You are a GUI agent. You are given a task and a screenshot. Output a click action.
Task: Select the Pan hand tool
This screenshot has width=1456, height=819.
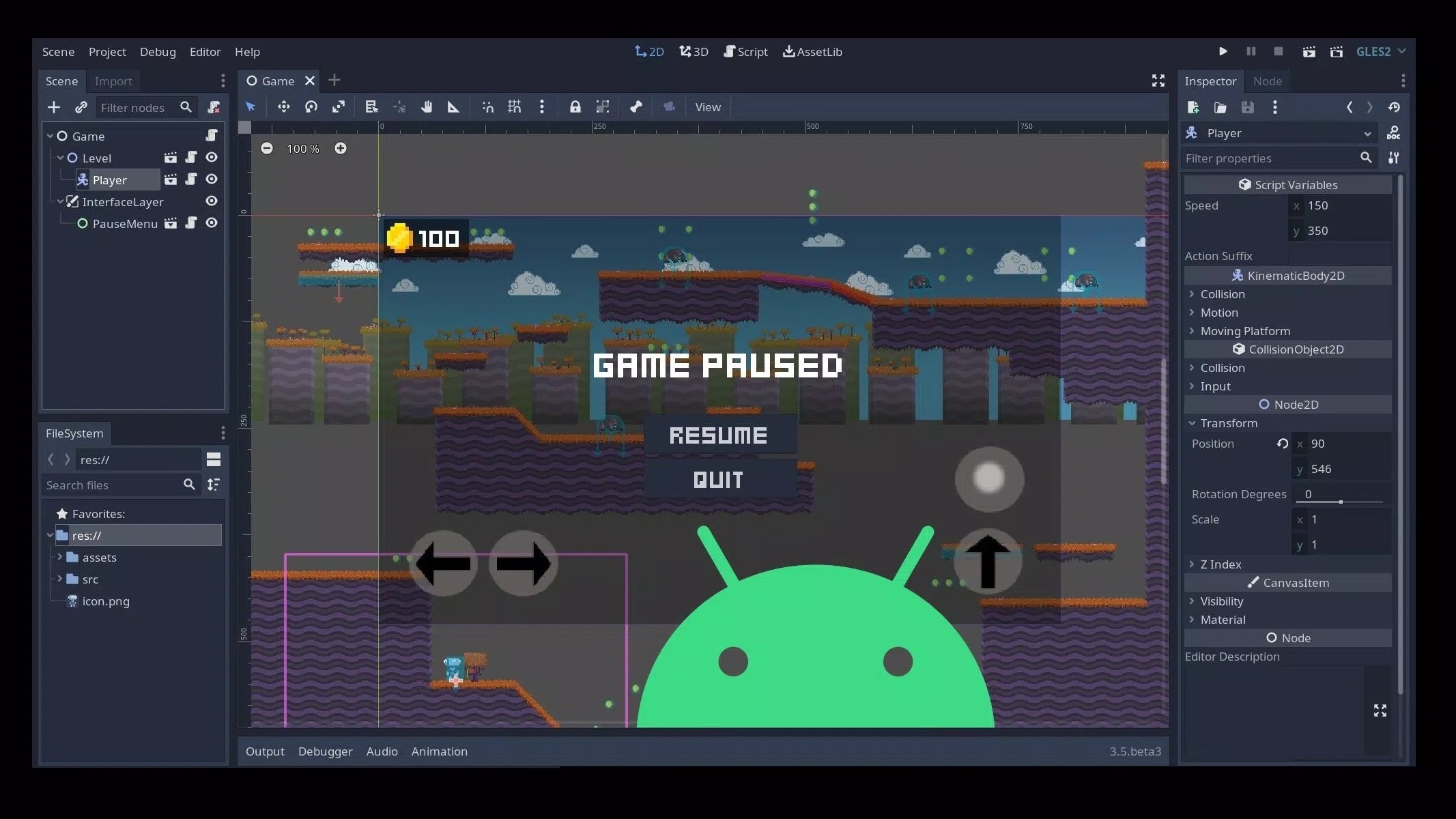point(427,107)
